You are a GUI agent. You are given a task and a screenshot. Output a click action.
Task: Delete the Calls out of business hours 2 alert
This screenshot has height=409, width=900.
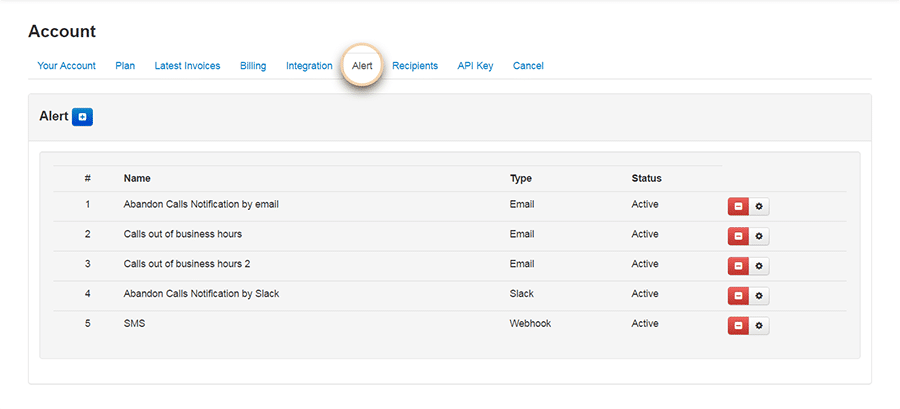(738, 266)
